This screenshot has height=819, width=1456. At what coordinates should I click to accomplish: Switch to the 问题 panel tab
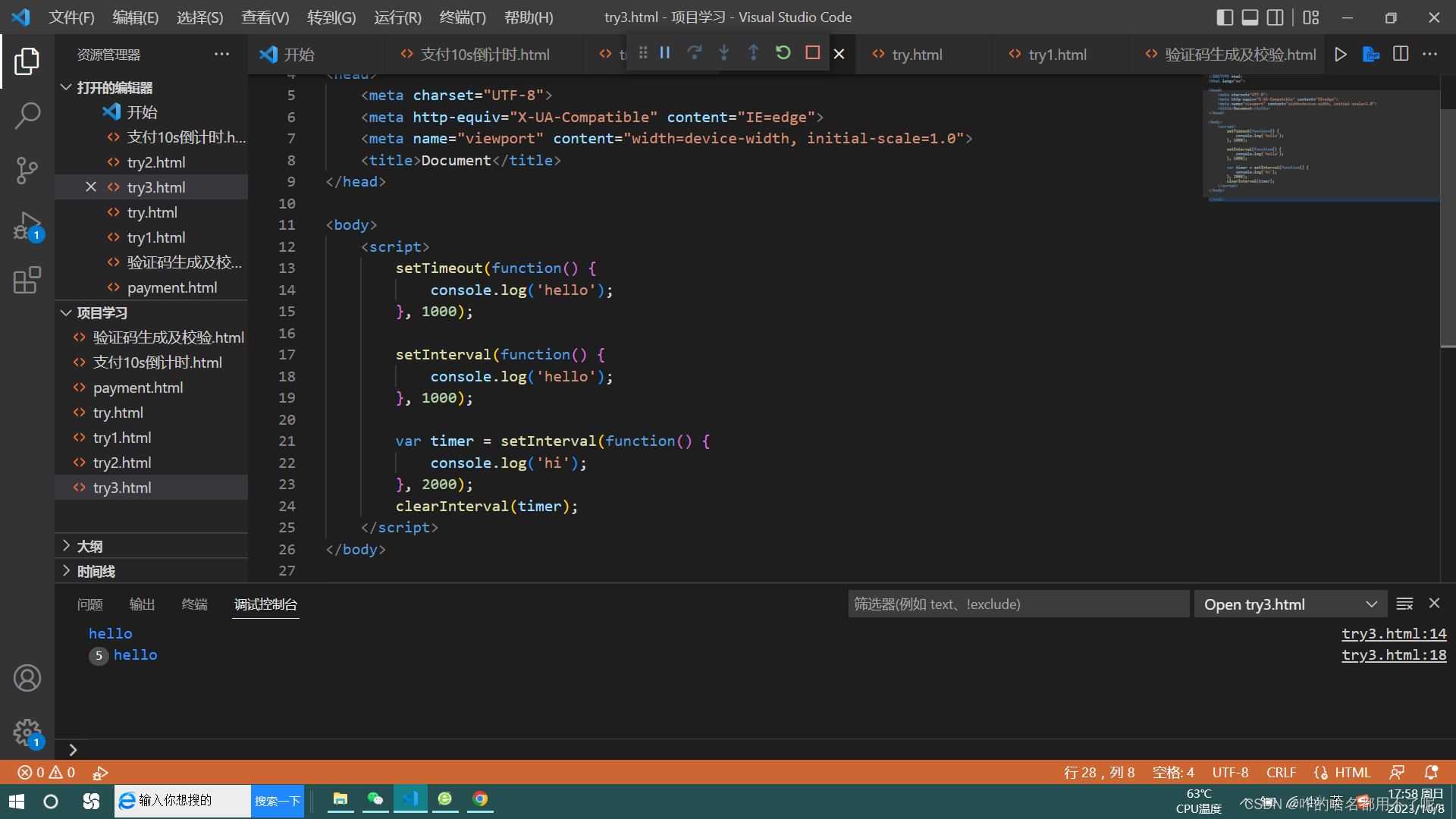(89, 604)
